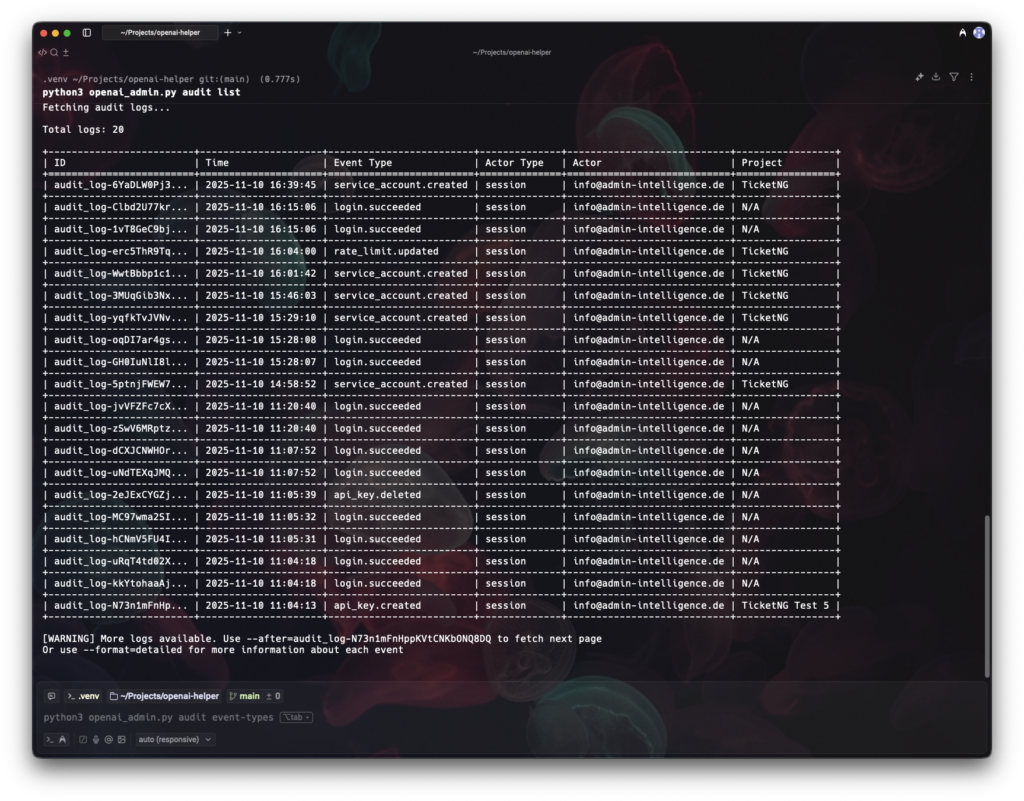Click the terminal prompt icon at bottom left
1024x801 pixels.
point(49,740)
